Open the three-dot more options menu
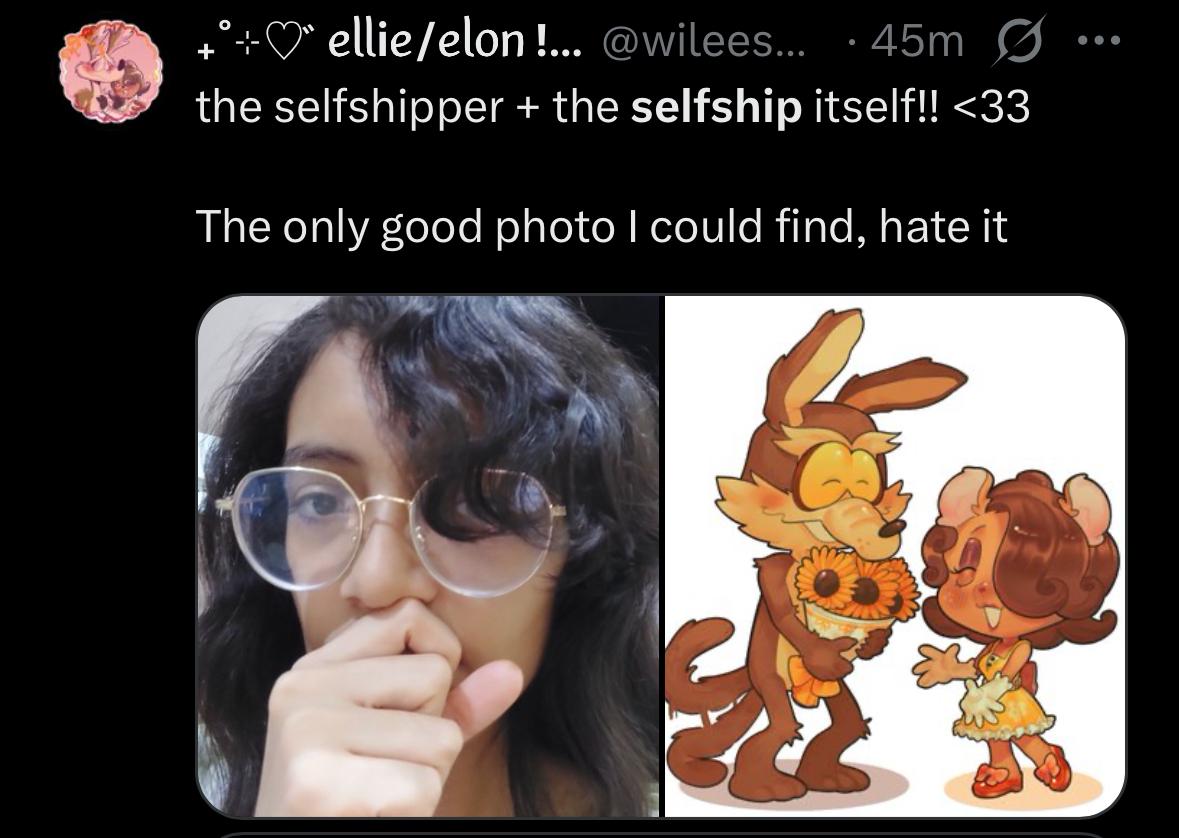This screenshot has height=838, width=1179. point(1099,40)
